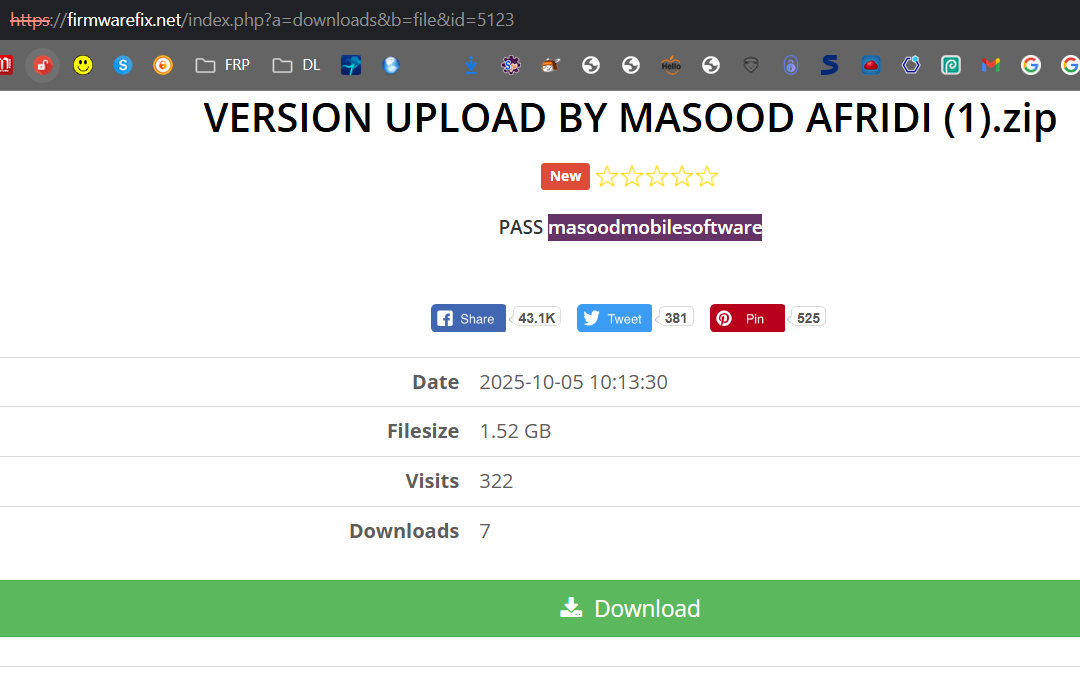Click the yellow smiley face bookmark

(83, 65)
